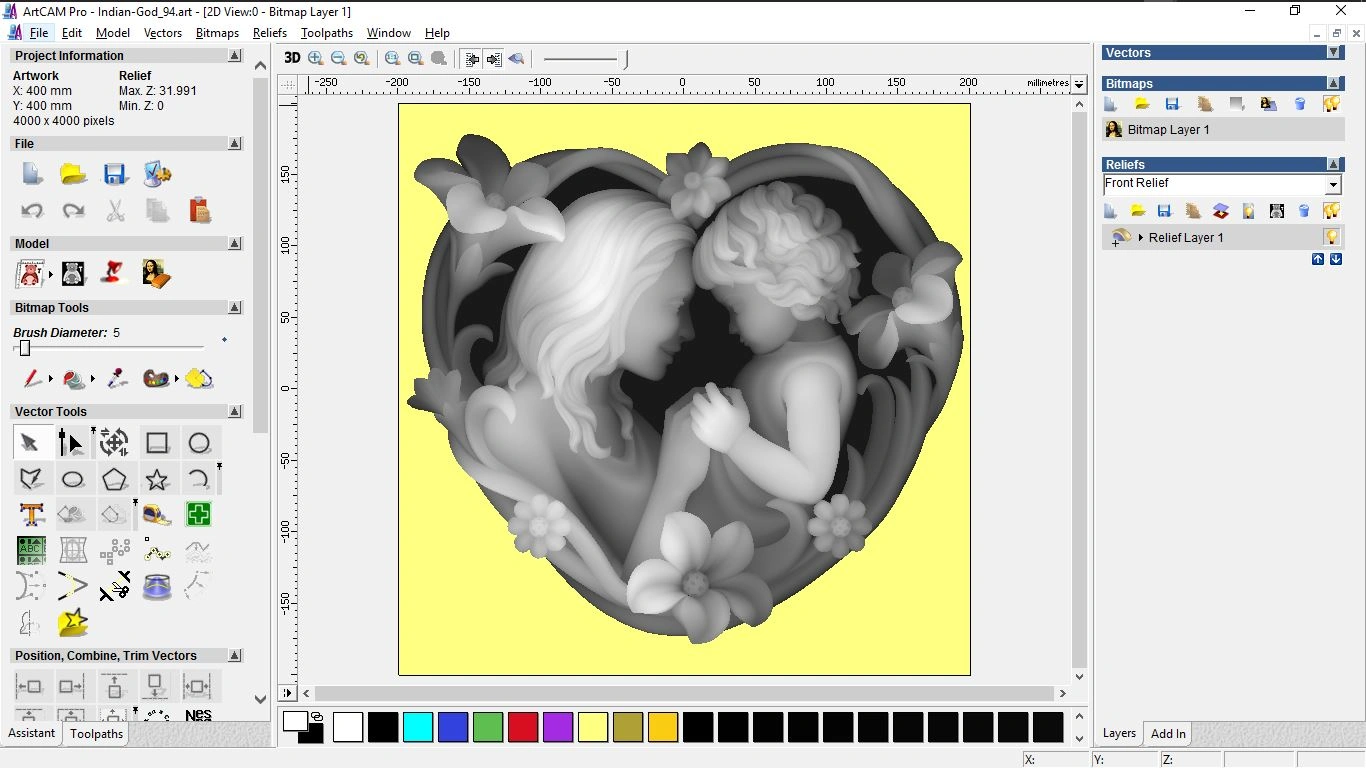Image resolution: width=1366 pixels, height=768 pixels.
Task: Open the Toolpaths menu
Action: 326,33
